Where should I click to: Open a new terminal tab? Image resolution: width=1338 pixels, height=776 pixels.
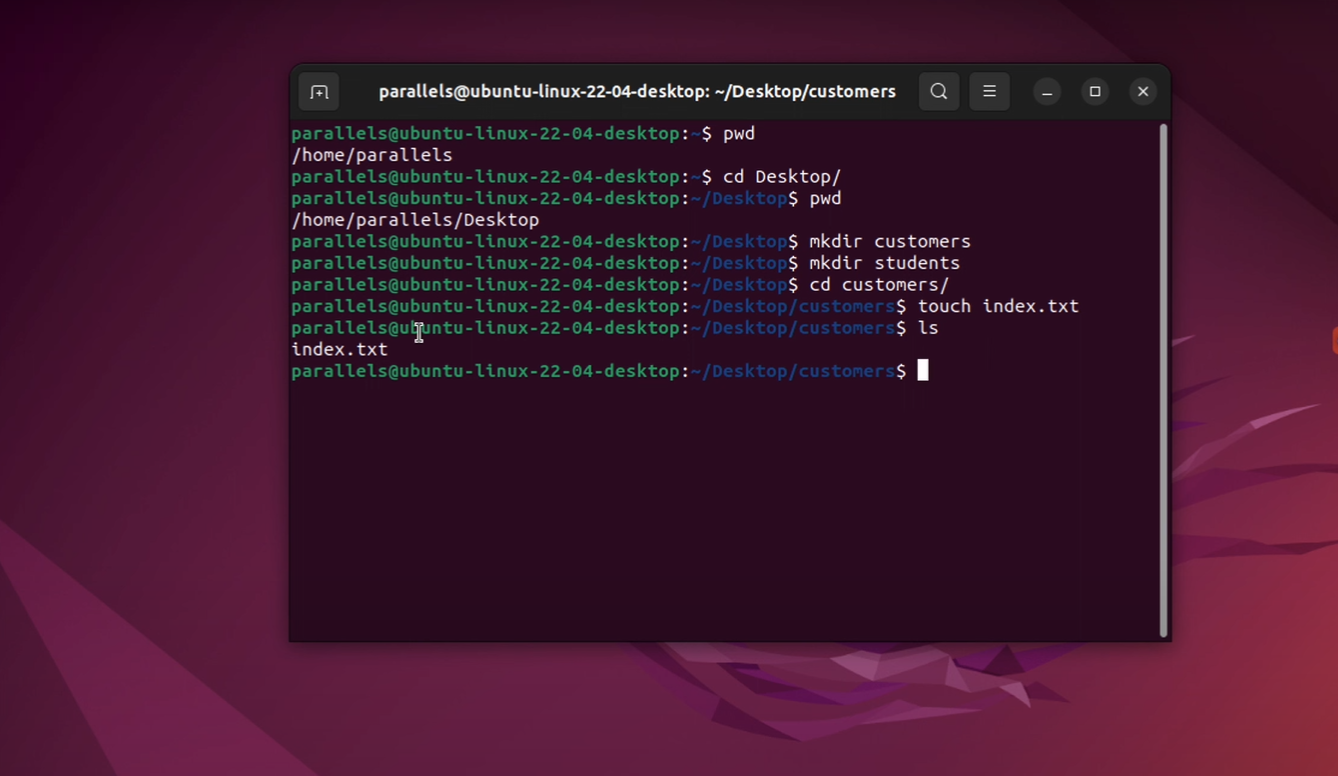pyautogui.click(x=319, y=92)
